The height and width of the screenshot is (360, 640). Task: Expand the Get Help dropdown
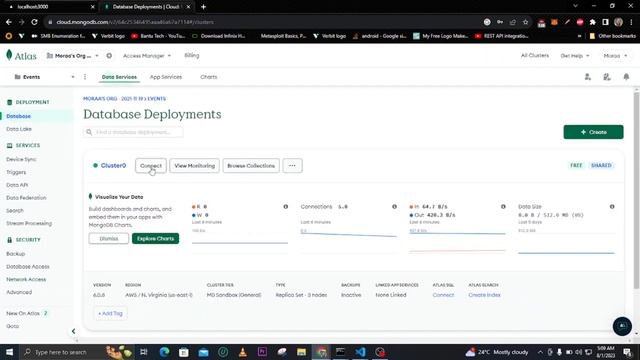pyautogui.click(x=575, y=56)
